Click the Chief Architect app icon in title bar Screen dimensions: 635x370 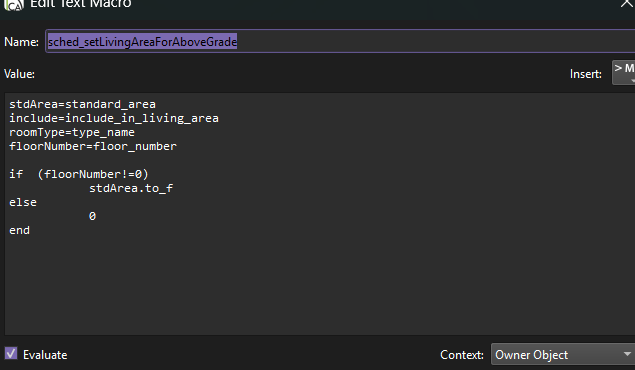[x=14, y=5]
